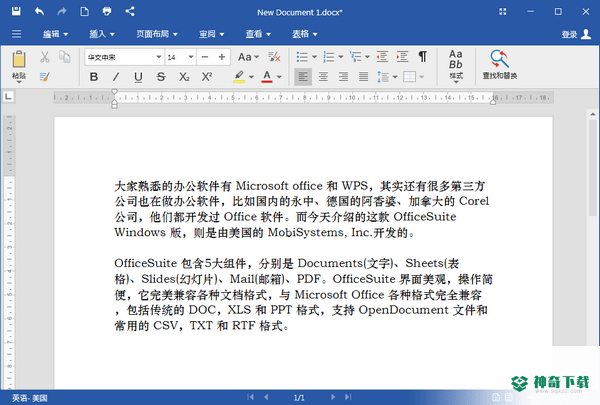Justify the text
600x405 pixels.
pos(364,77)
